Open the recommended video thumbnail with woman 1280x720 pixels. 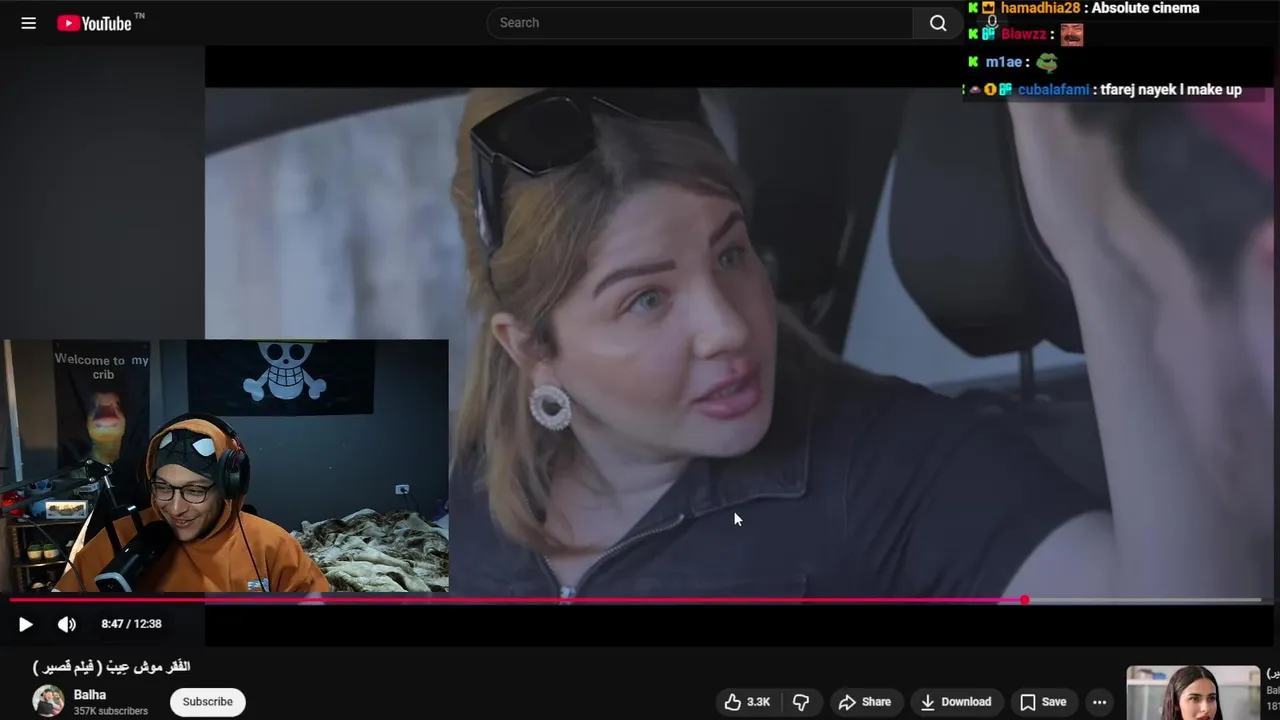(1193, 693)
